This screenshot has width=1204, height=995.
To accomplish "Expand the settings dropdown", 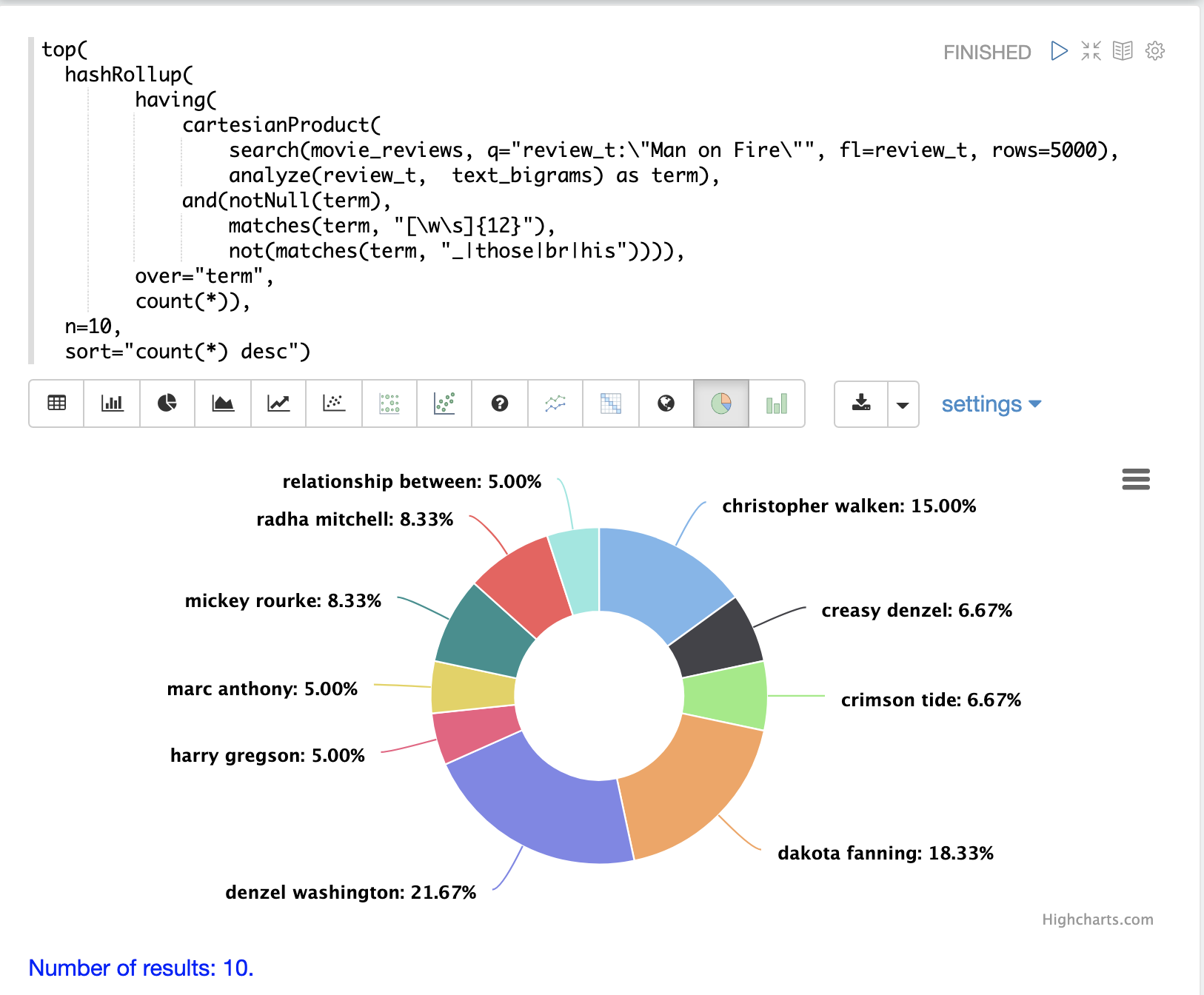I will pyautogui.click(x=991, y=404).
